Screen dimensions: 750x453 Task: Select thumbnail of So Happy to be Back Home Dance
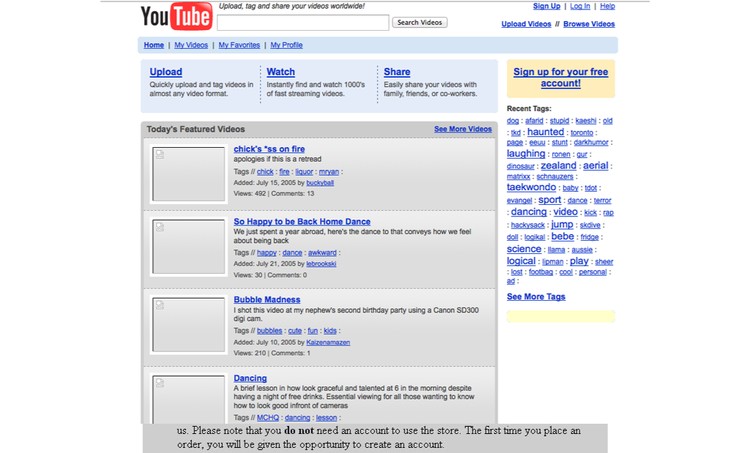(x=188, y=249)
